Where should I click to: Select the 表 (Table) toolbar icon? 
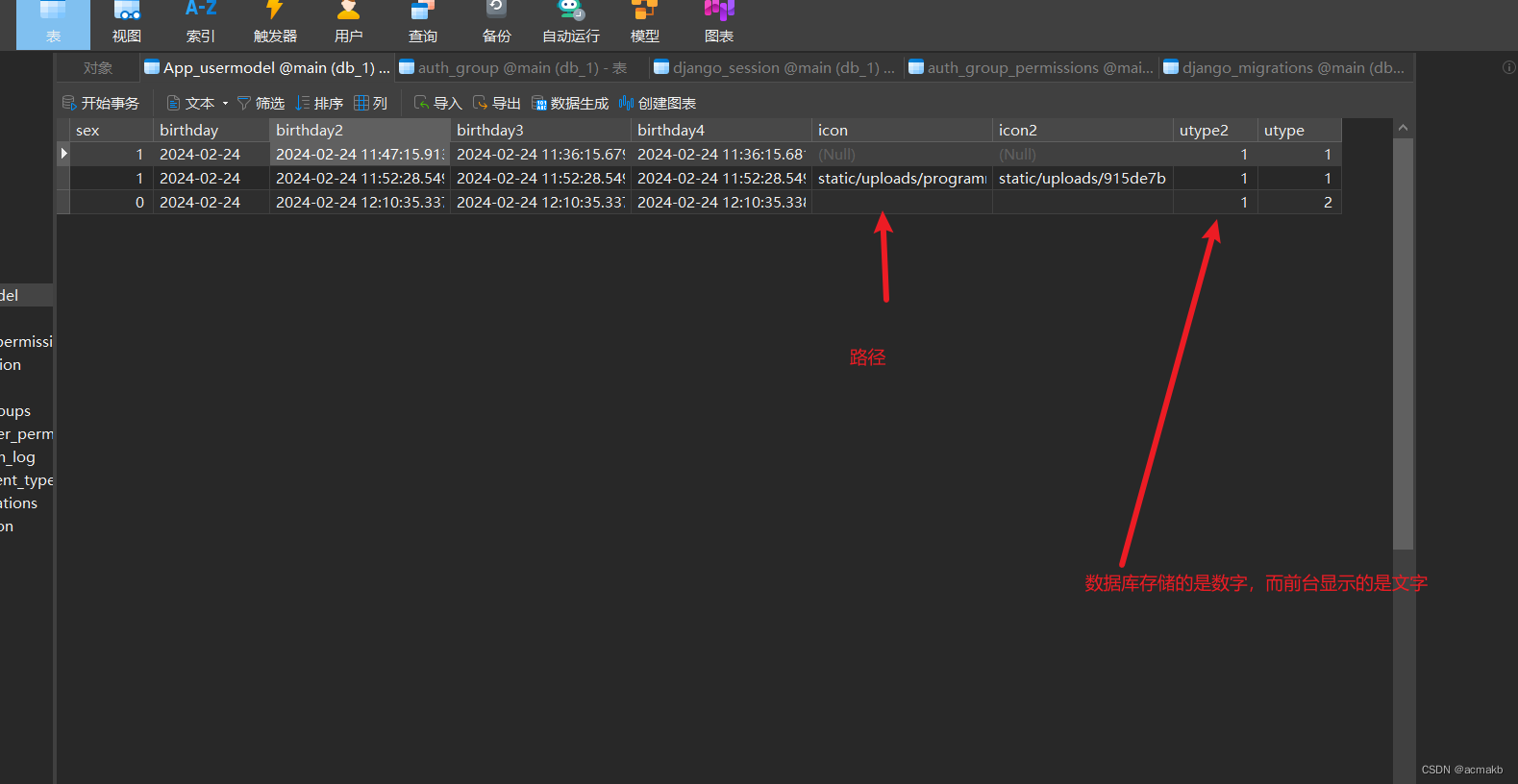coord(54,24)
